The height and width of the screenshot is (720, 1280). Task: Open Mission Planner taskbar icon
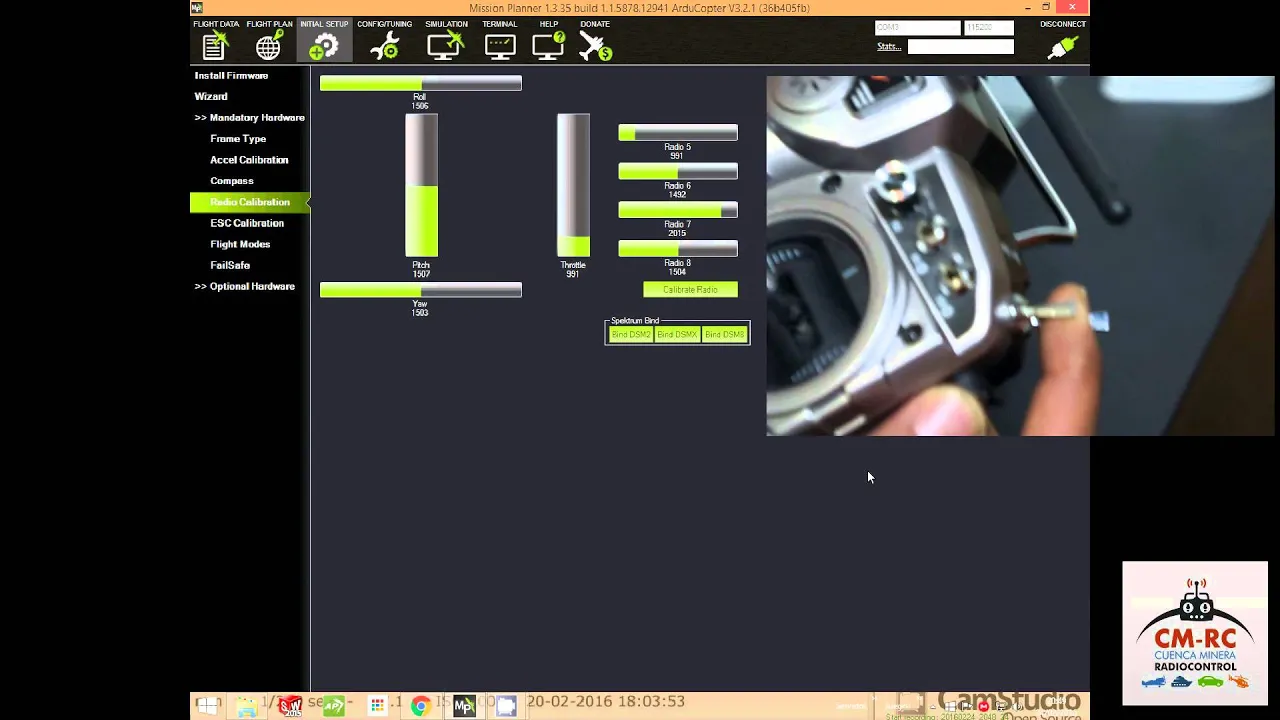tap(463, 706)
